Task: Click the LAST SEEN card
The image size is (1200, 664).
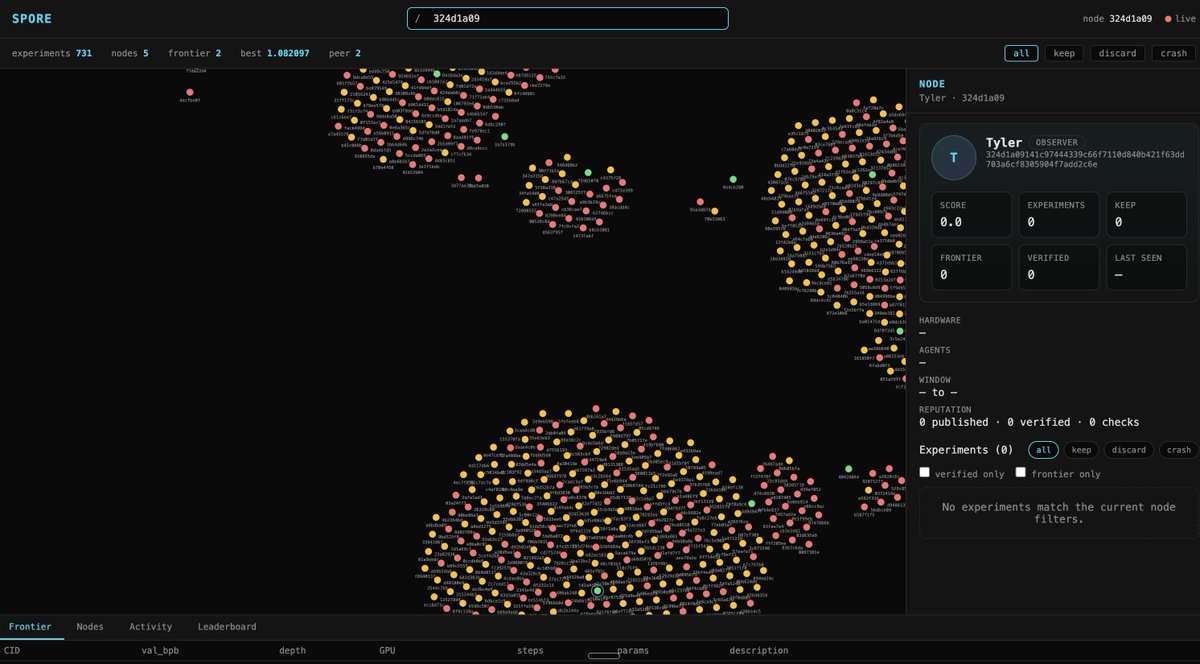Action: point(1145,267)
